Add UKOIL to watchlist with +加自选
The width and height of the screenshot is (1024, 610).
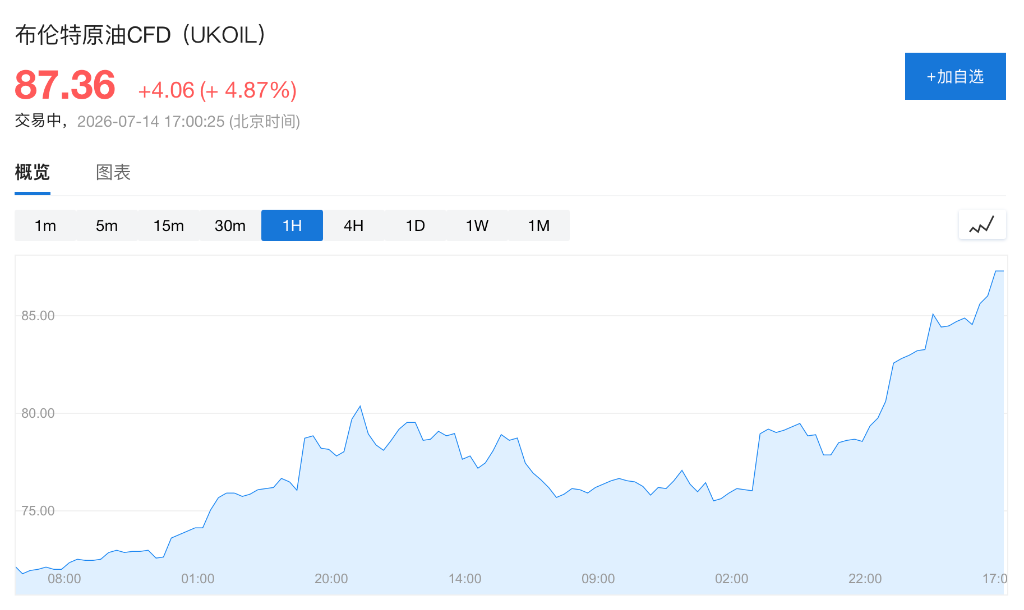(x=955, y=76)
